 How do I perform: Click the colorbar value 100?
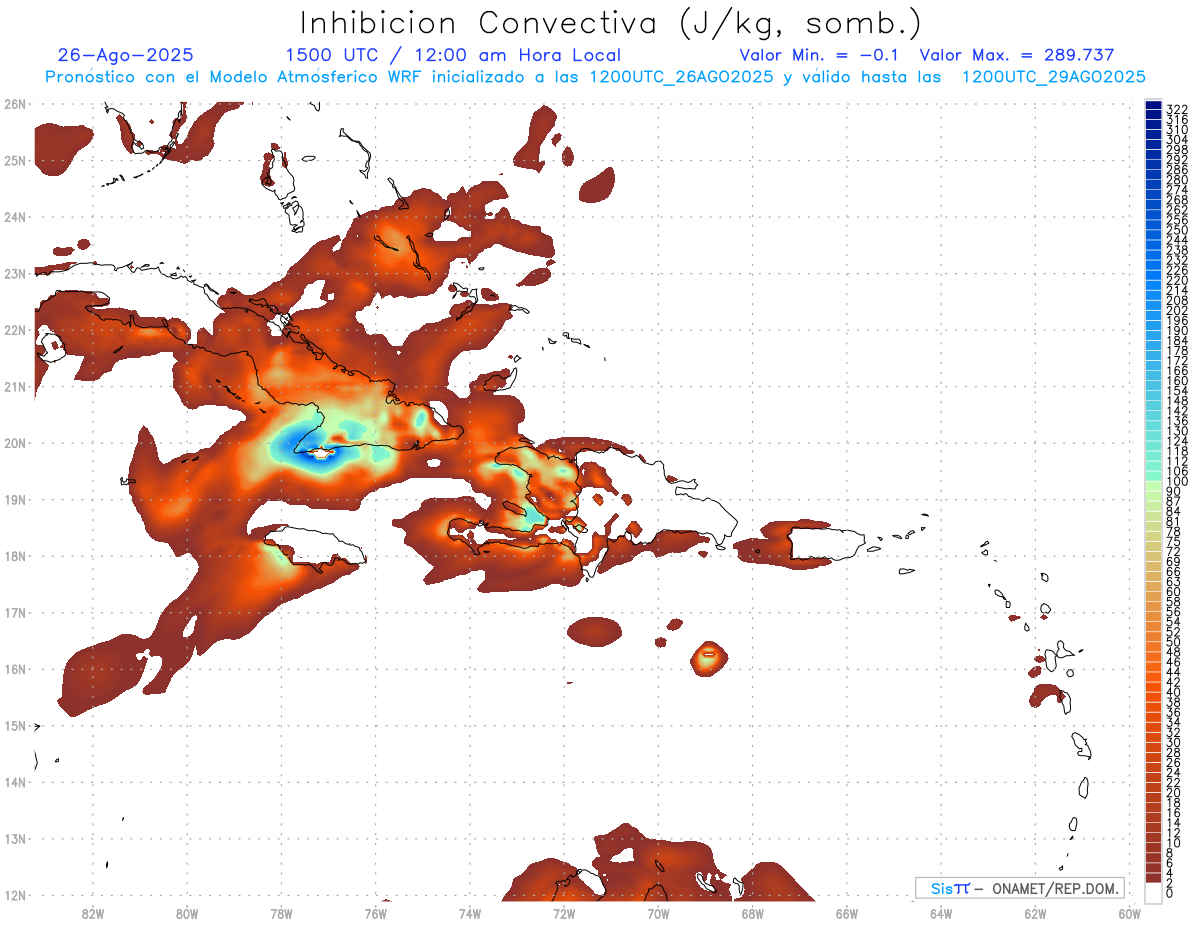tap(1177, 481)
